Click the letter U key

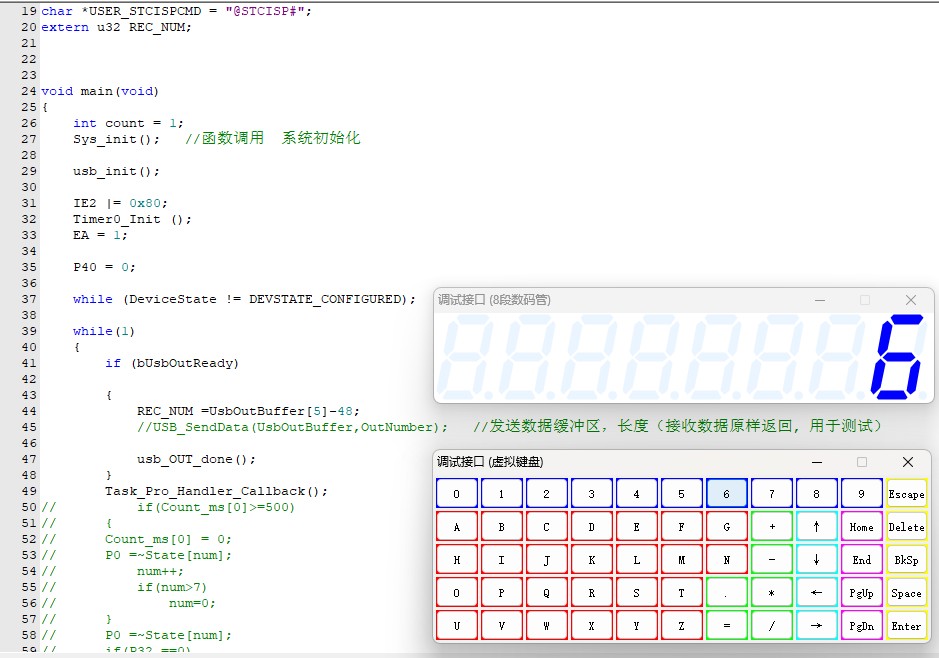457,626
